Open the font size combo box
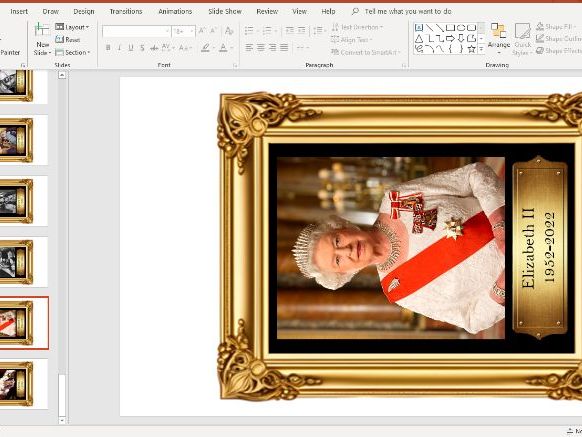This screenshot has width=582, height=437. click(184, 32)
